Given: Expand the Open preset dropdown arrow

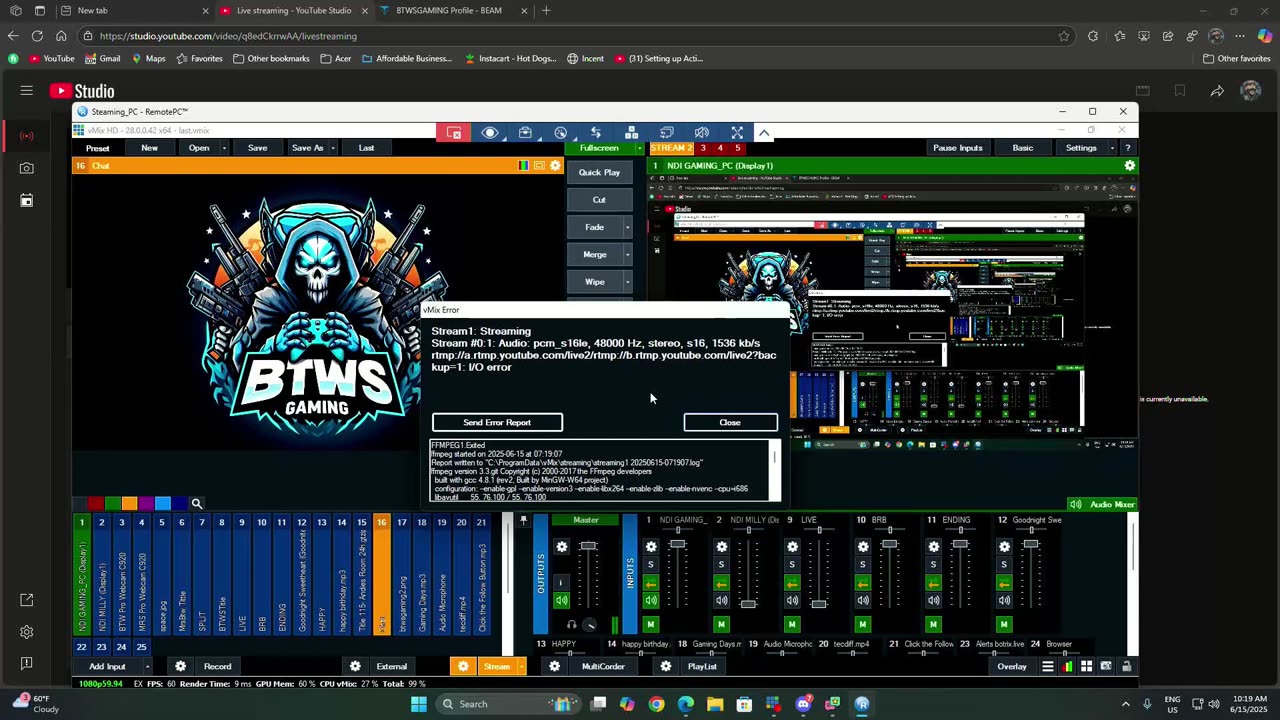Looking at the screenshot, I should tap(224, 148).
